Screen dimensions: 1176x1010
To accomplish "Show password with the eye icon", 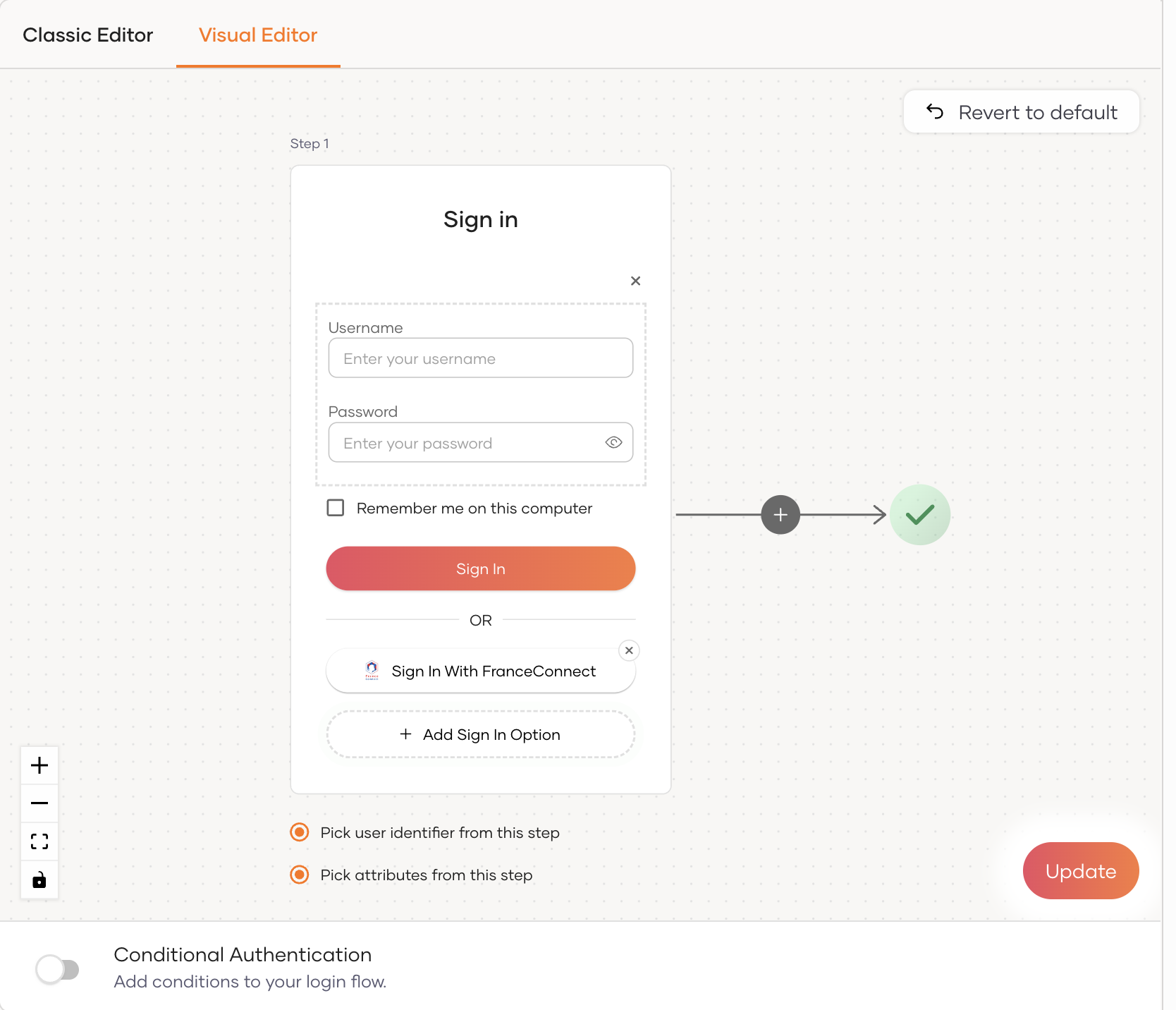I will pos(613,442).
